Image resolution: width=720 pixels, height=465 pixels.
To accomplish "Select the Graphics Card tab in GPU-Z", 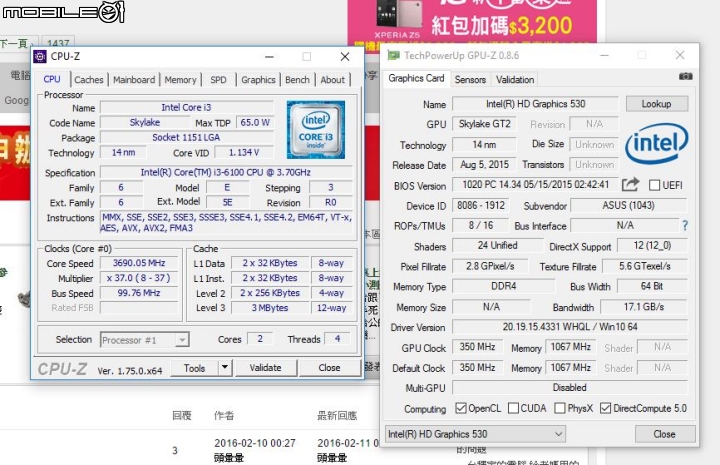I will click(416, 78).
